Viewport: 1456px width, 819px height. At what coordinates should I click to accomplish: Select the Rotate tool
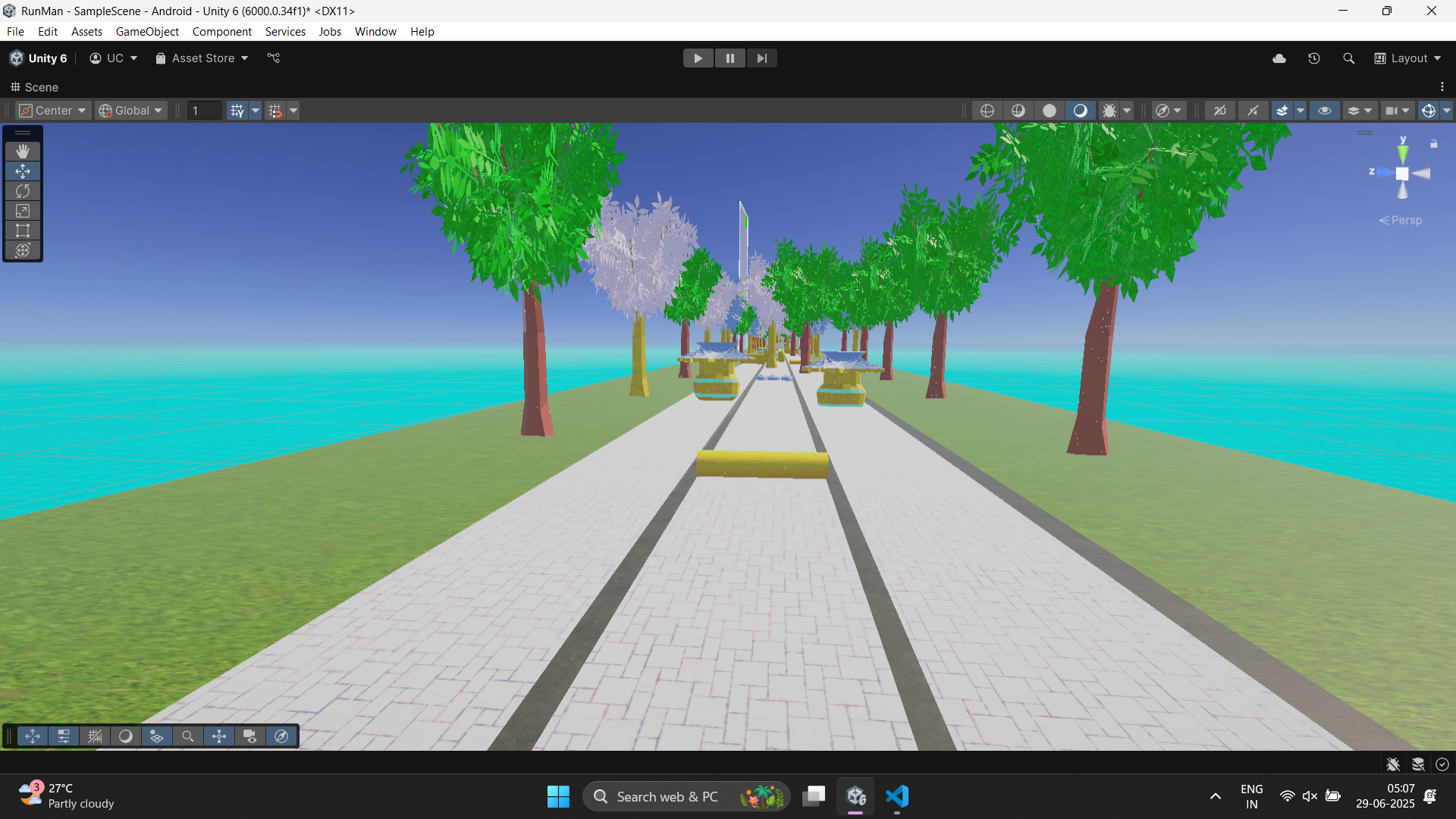[x=23, y=191]
